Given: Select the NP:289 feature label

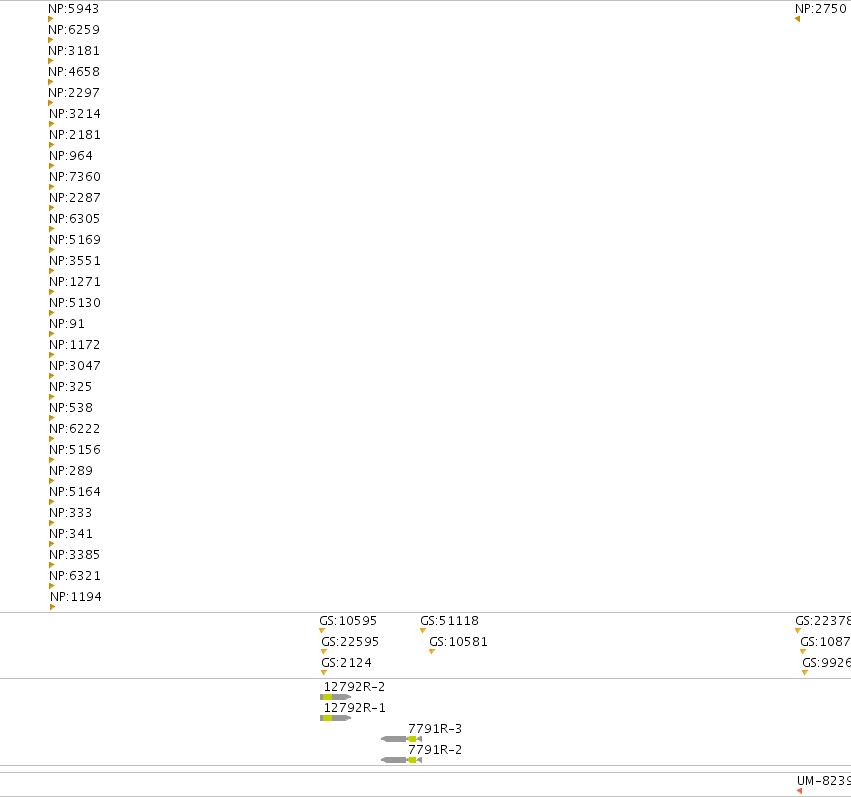Looking at the screenshot, I should point(71,471).
